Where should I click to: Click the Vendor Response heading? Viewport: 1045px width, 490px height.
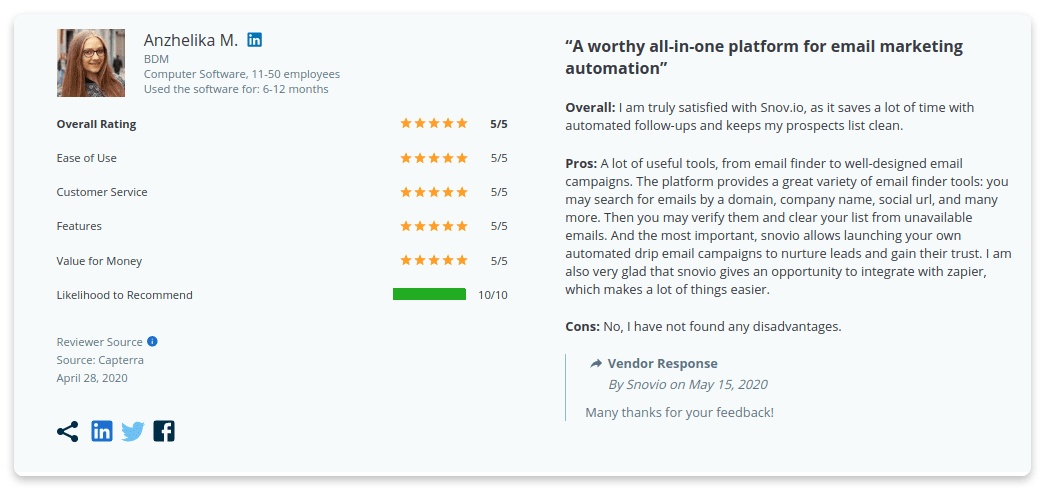tap(662, 363)
